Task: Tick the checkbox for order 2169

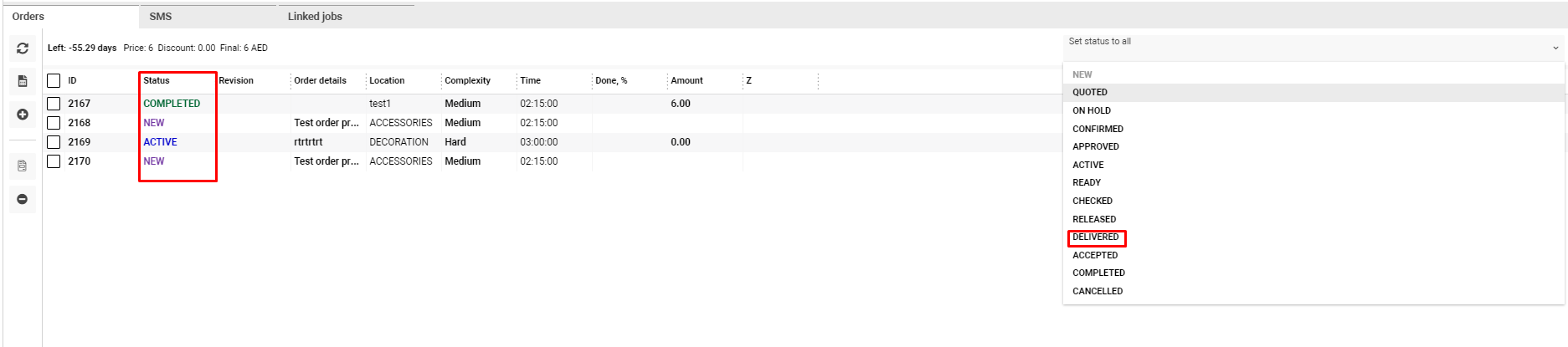Action: (x=54, y=142)
